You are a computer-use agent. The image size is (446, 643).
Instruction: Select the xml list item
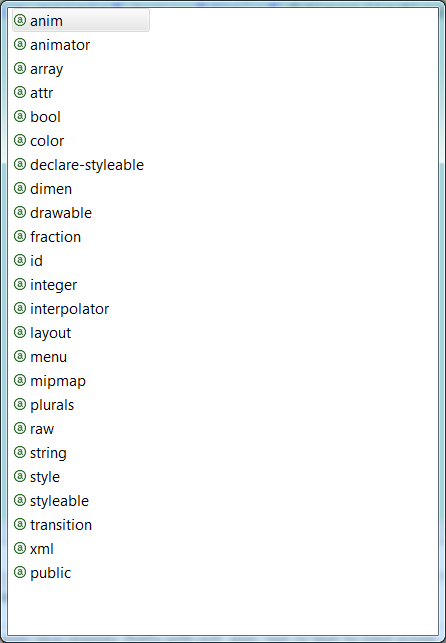click(x=41, y=549)
